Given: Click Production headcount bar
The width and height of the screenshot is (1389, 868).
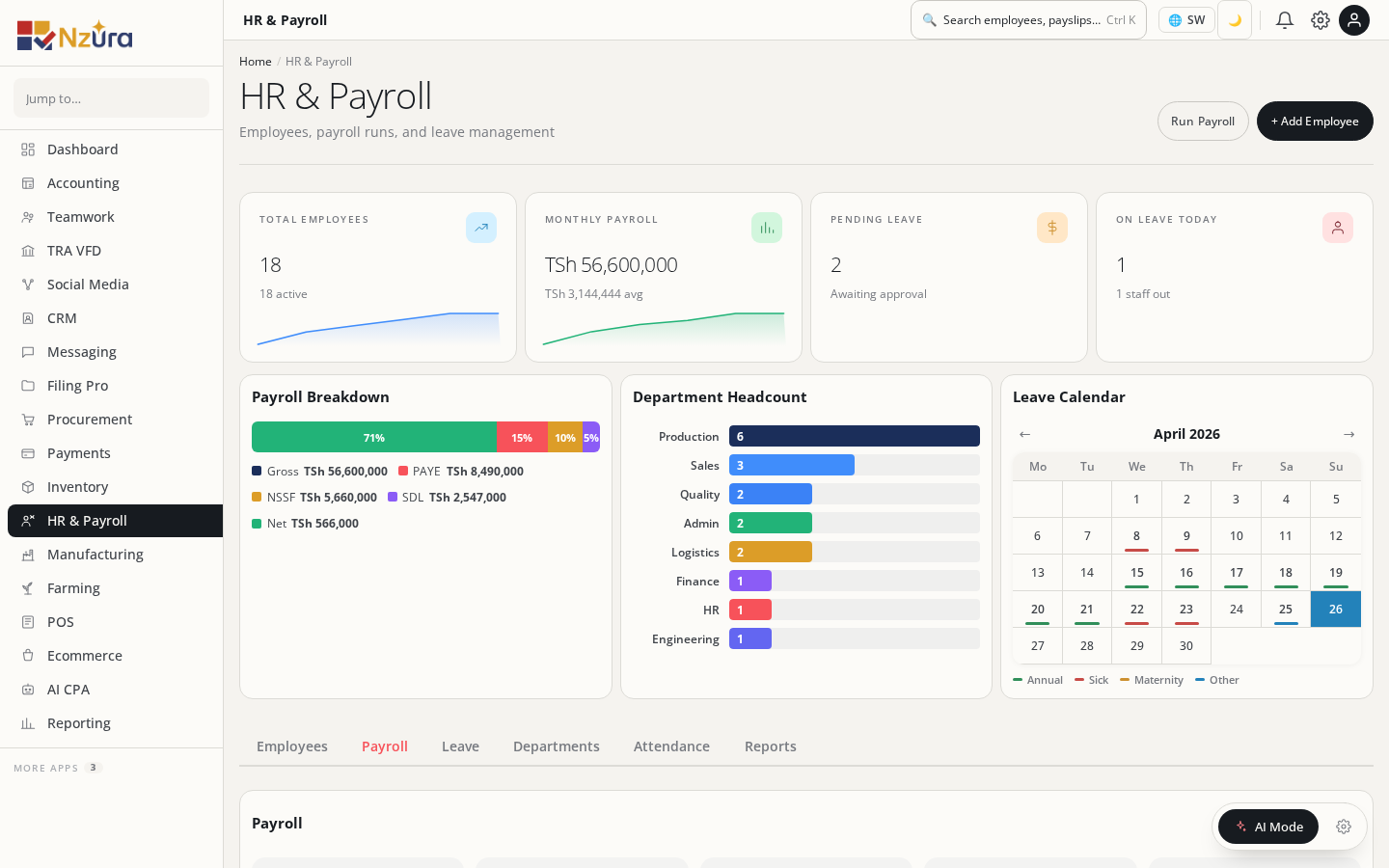Looking at the screenshot, I should pos(855,436).
